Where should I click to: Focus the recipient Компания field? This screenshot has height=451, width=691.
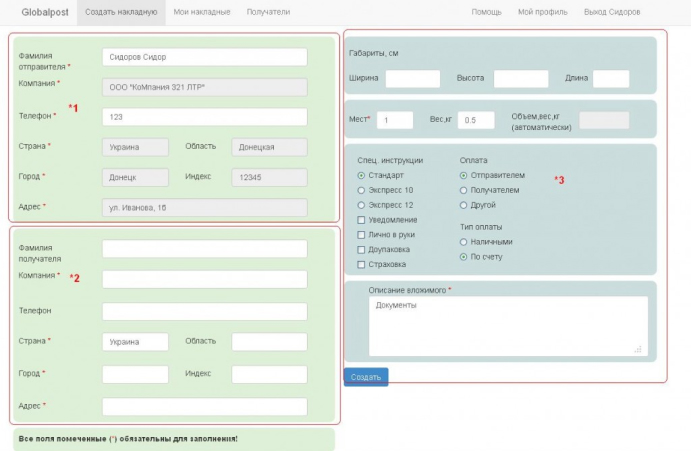204,279
